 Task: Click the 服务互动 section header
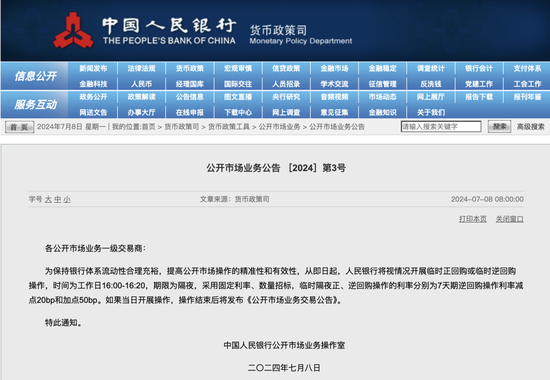[35, 104]
